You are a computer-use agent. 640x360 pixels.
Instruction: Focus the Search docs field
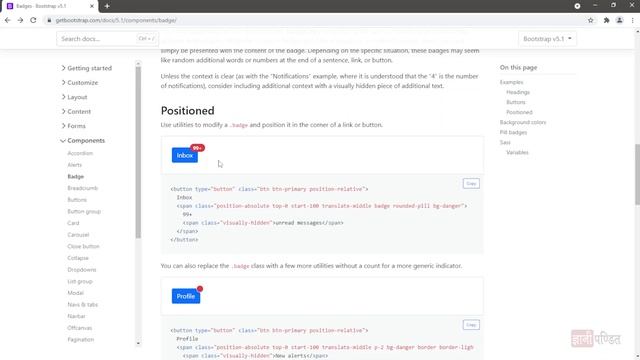[x=107, y=39]
